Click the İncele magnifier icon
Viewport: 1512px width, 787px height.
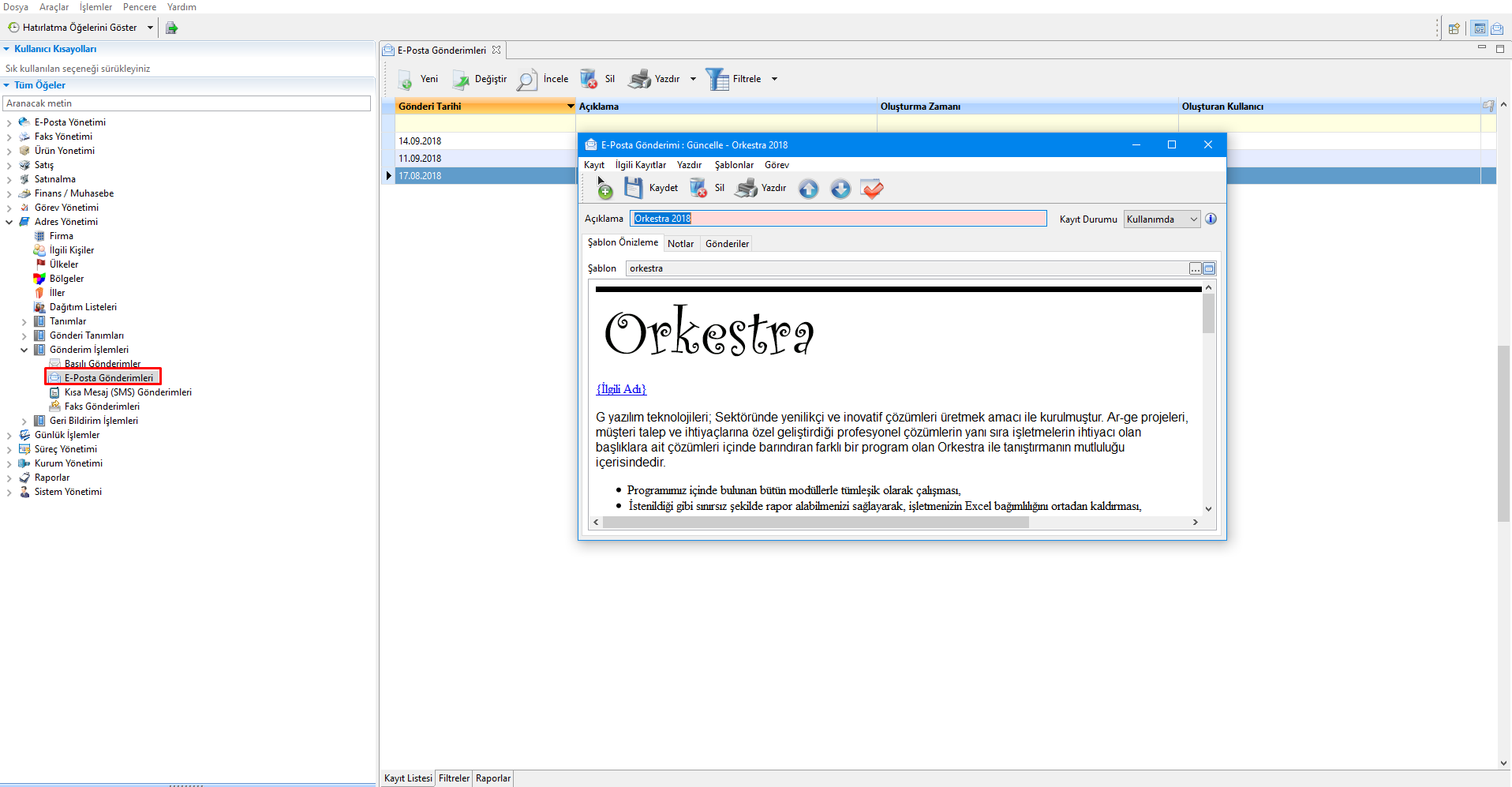526,80
